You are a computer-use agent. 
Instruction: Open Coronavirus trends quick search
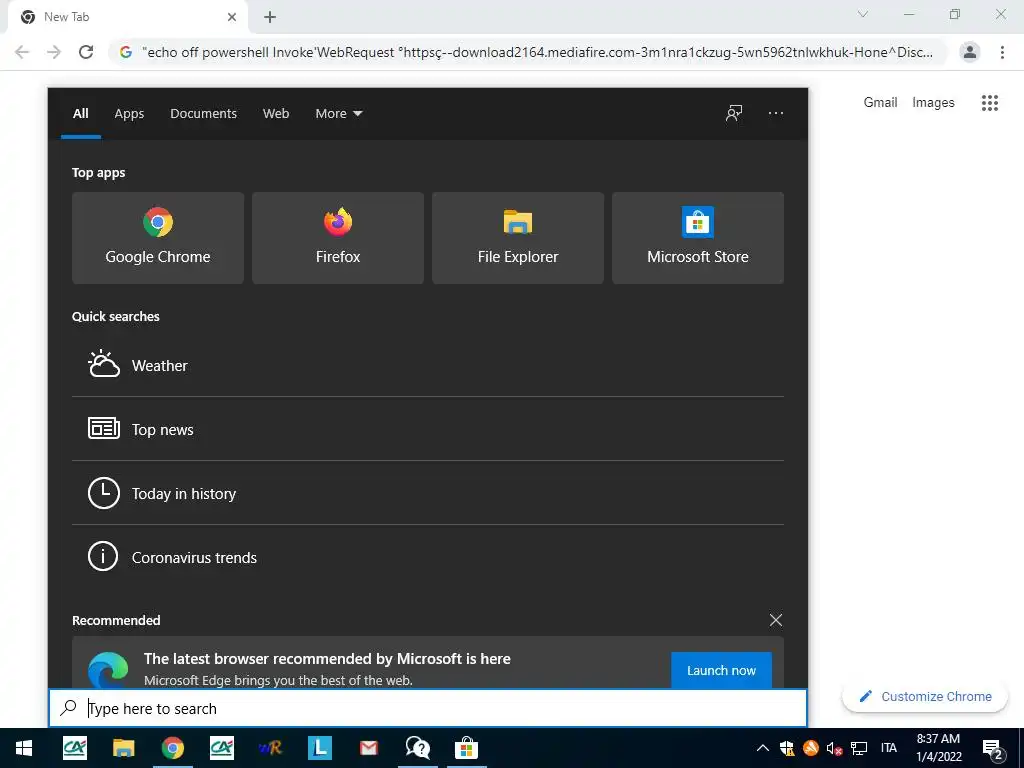428,557
